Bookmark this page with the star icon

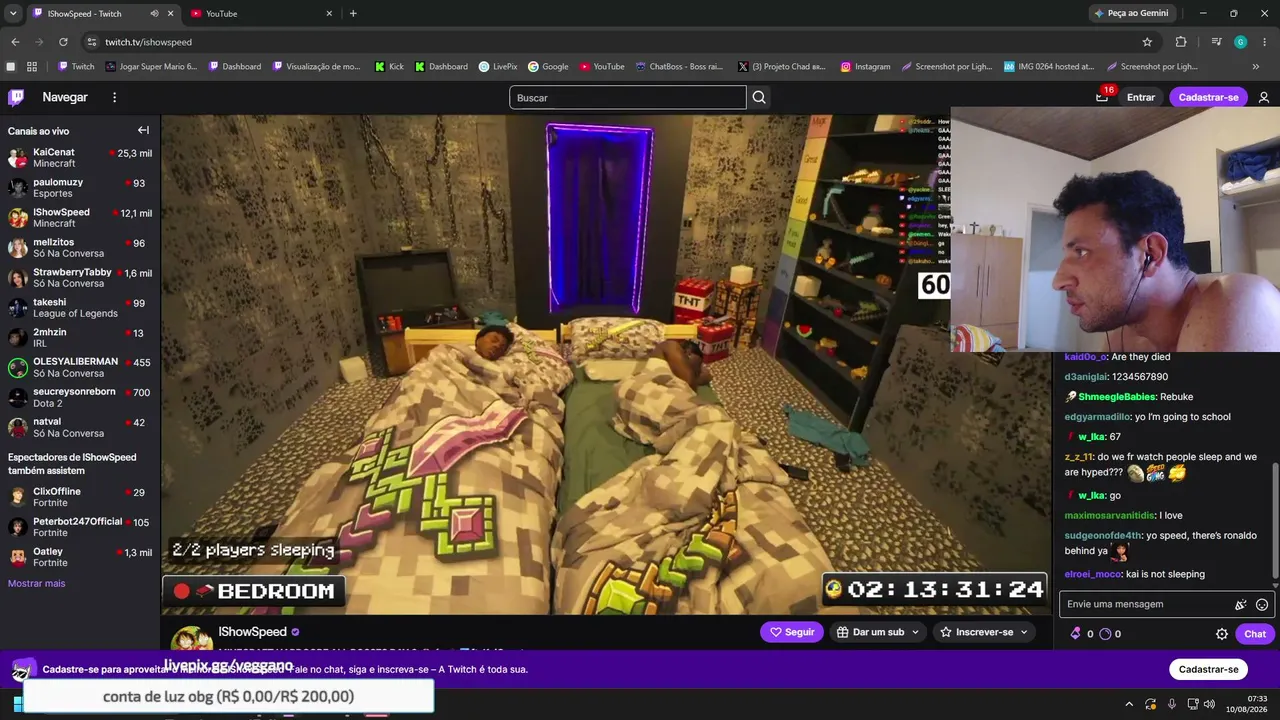1147,42
